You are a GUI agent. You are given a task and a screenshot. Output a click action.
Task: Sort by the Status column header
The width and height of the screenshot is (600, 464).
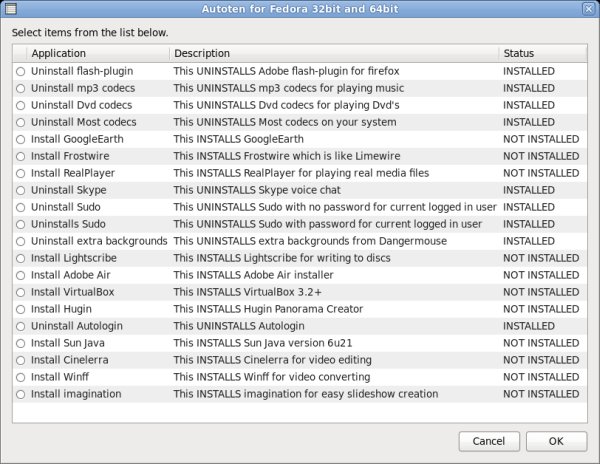[x=541, y=53]
